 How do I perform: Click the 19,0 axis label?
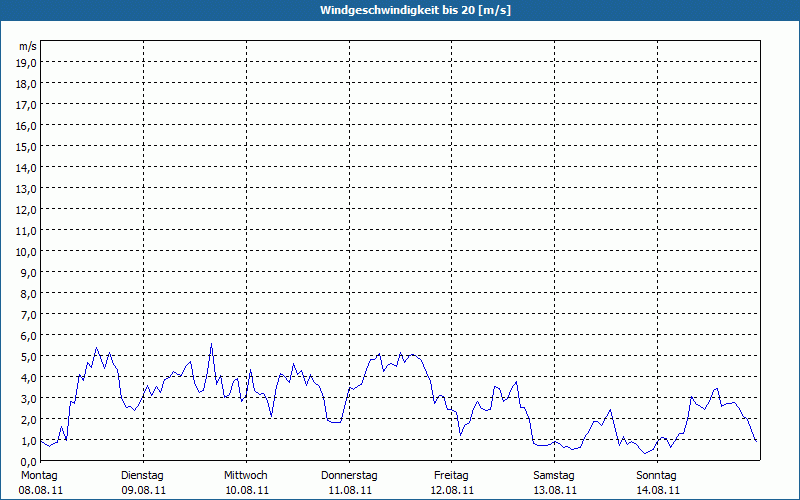[x=26, y=63]
